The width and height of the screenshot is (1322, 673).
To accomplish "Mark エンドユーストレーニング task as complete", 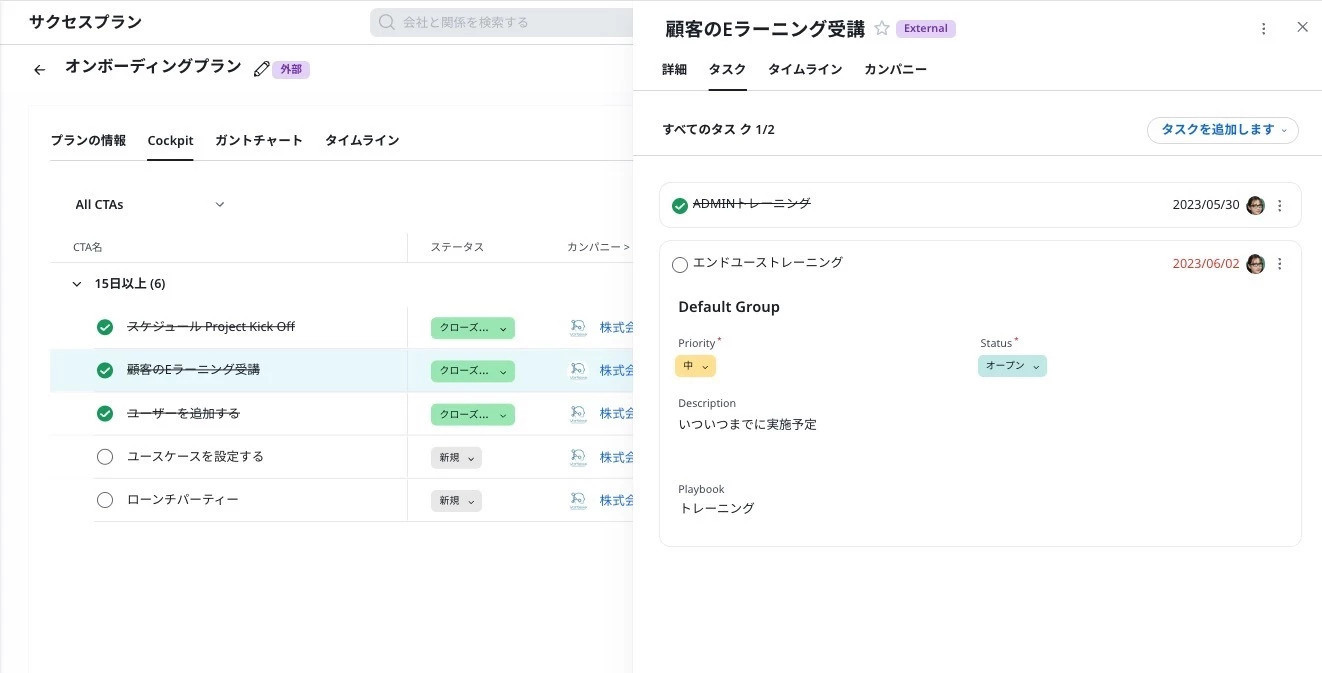I will point(680,265).
